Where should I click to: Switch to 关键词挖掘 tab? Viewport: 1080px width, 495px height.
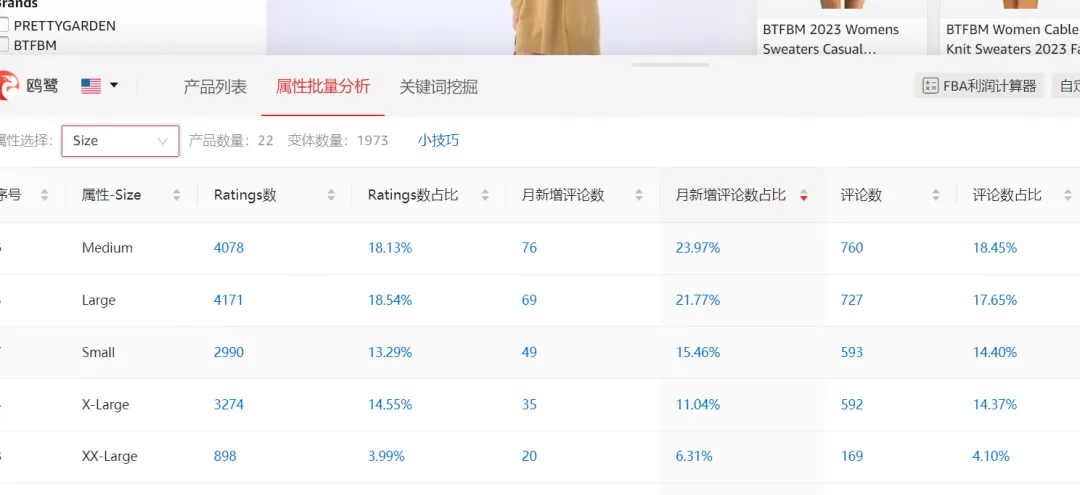pos(439,87)
